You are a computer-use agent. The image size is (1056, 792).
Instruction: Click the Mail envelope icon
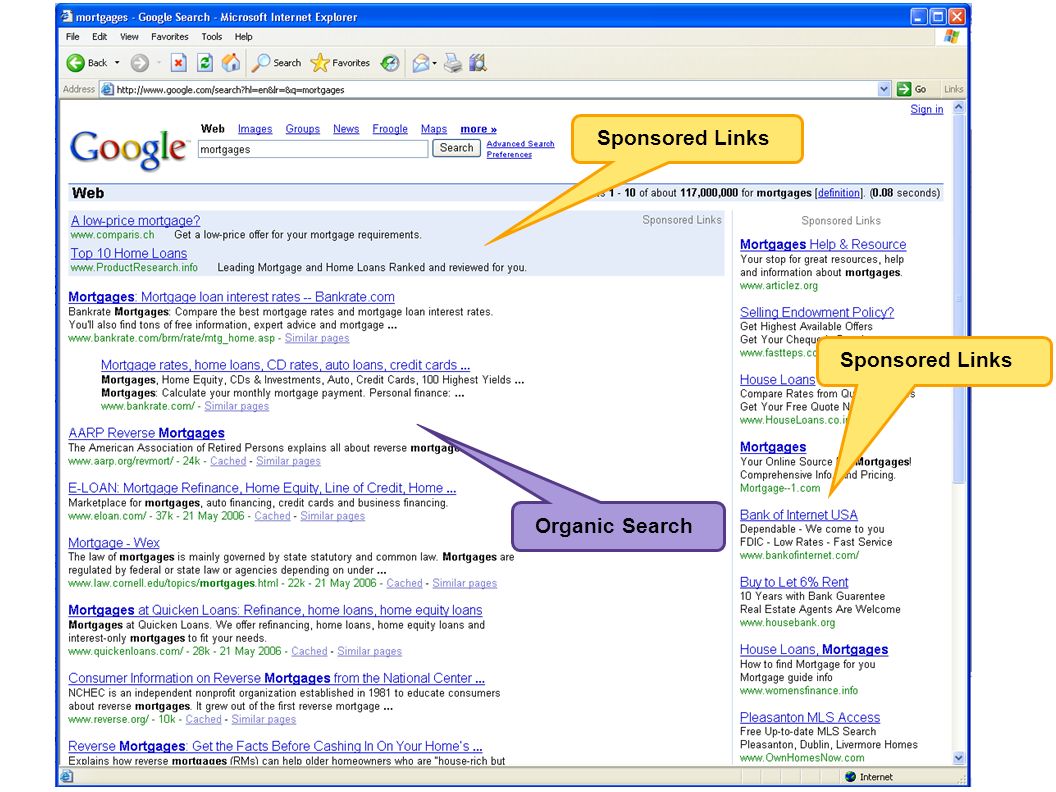click(x=421, y=63)
